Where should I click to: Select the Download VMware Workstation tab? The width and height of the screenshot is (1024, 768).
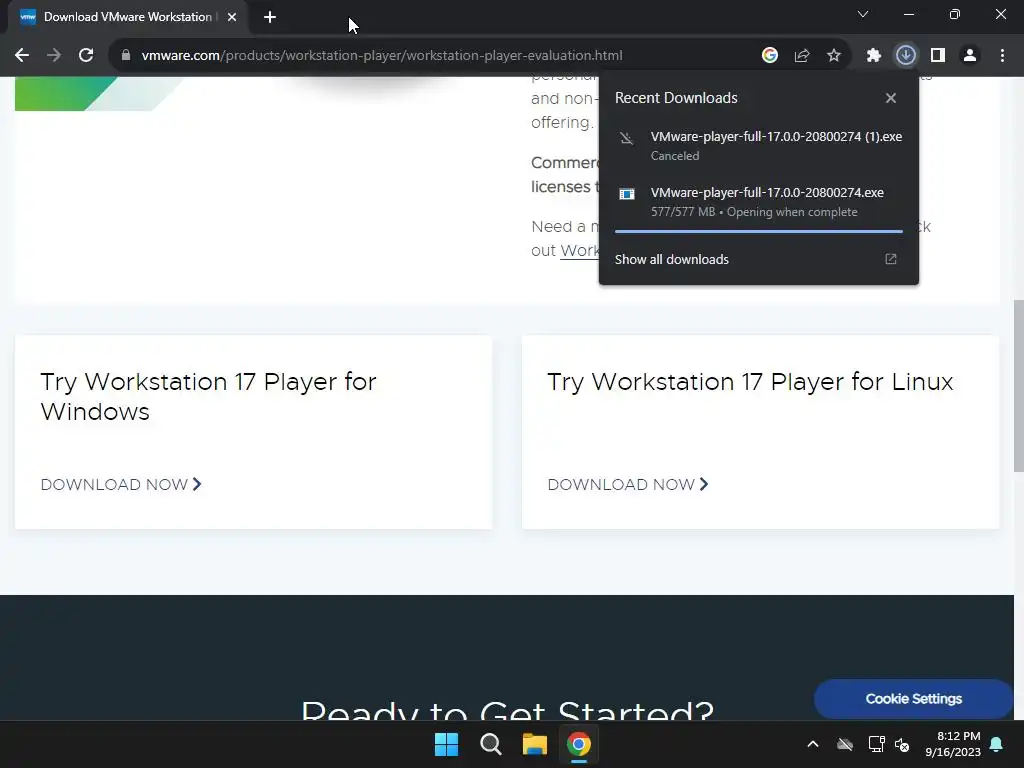tap(127, 17)
